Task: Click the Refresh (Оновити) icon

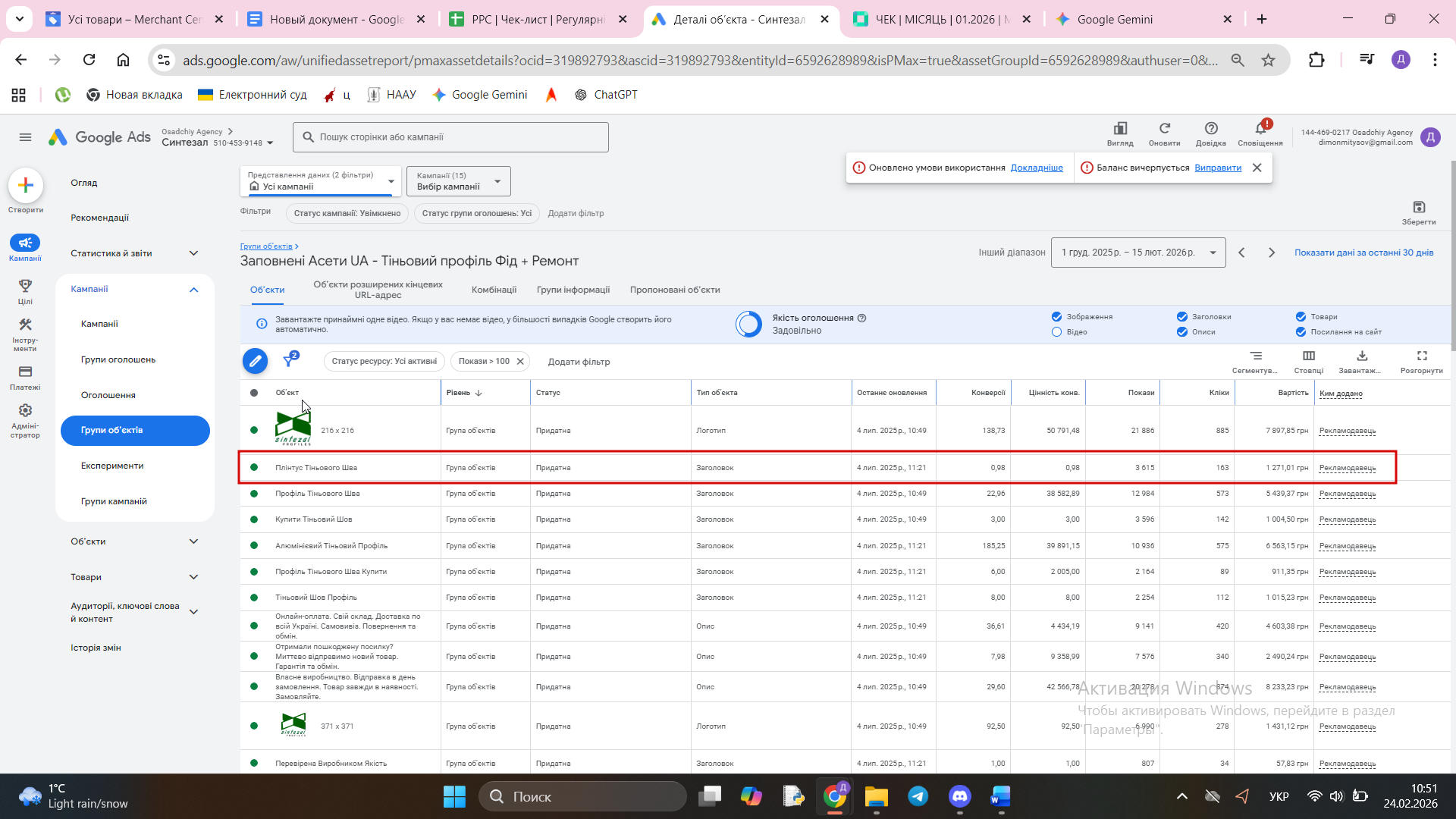Action: coord(1164,129)
